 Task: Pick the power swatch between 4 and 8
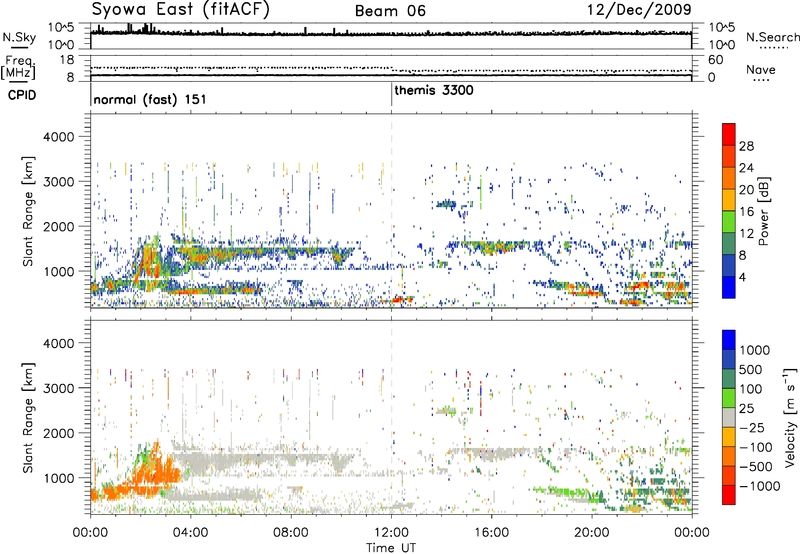click(x=729, y=265)
